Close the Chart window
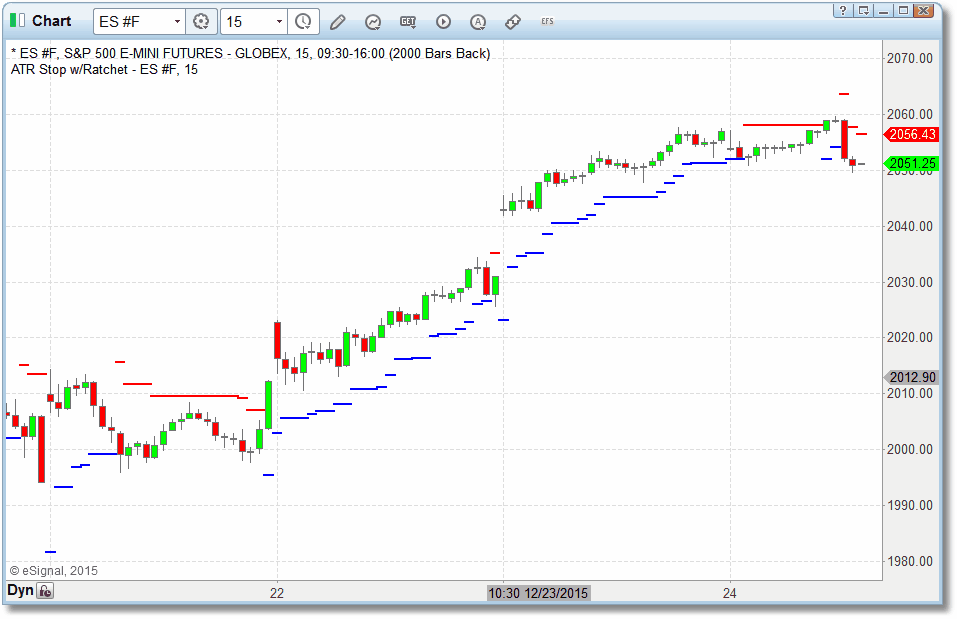Screen dimensions: 957x619 pos(924,10)
